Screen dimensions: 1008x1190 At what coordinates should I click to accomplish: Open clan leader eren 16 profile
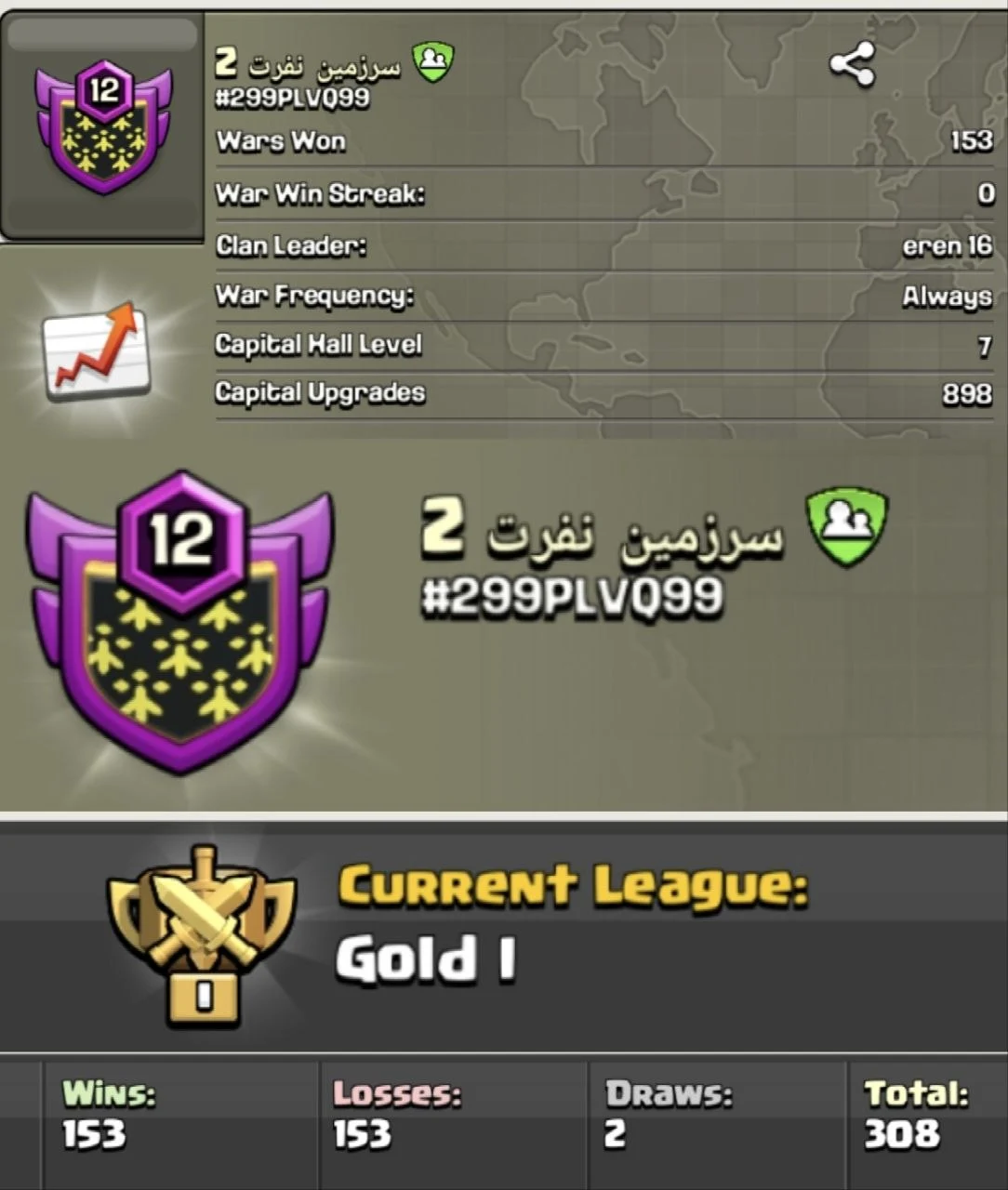[x=947, y=245]
